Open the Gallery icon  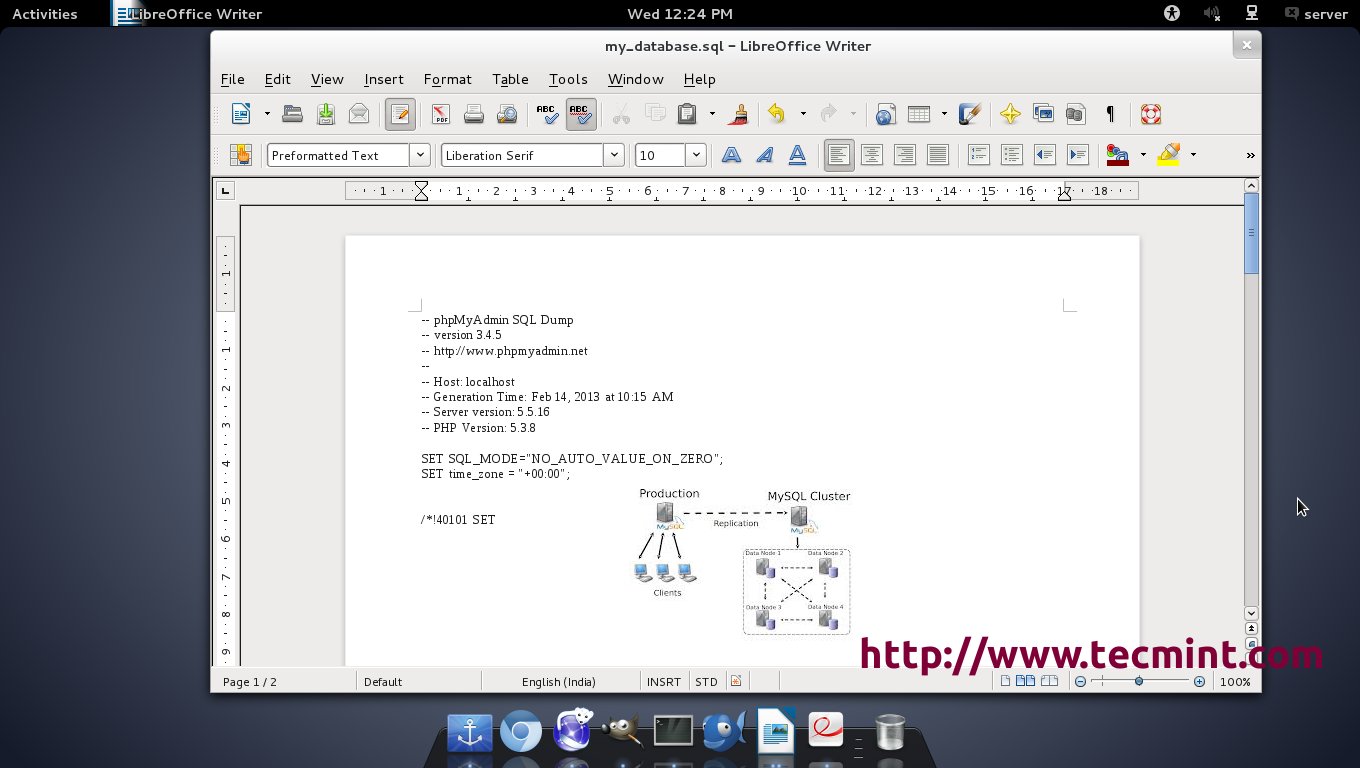tap(1043, 114)
